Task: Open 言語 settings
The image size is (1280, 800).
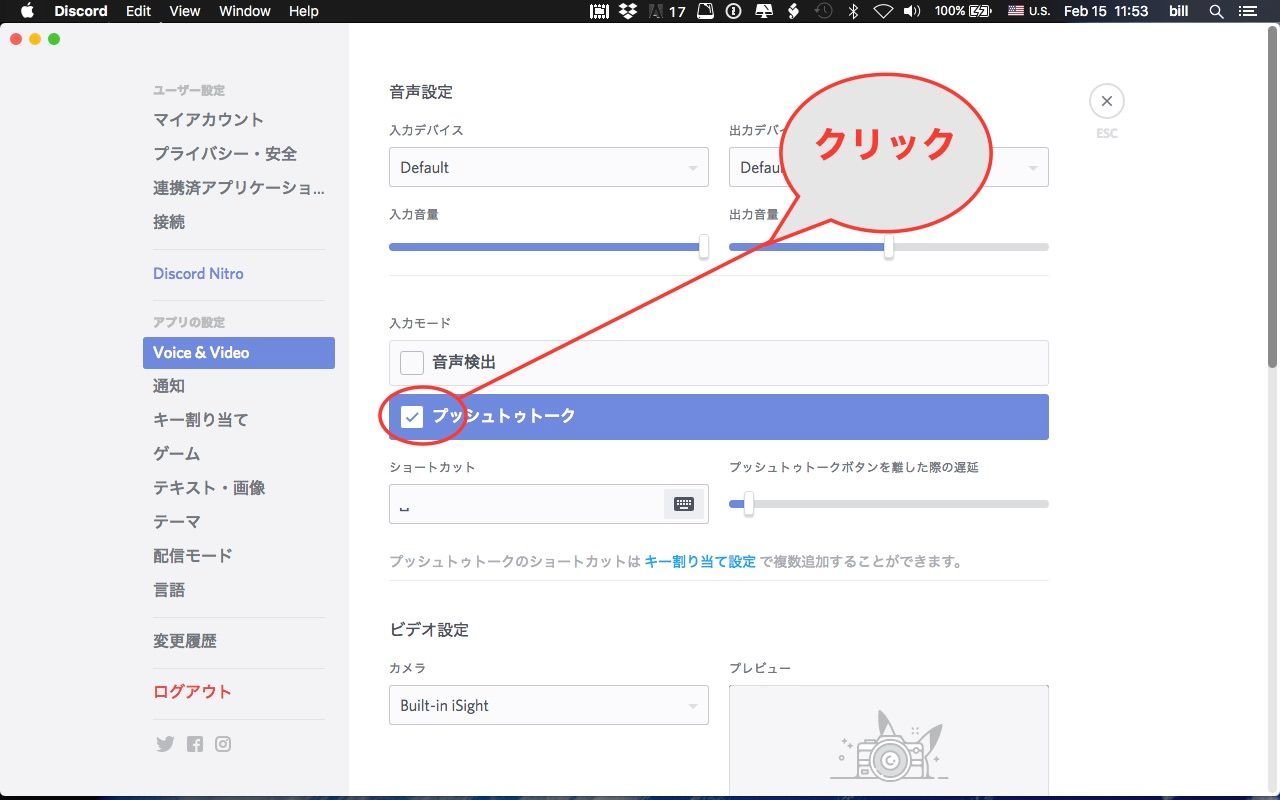Action: pos(169,590)
